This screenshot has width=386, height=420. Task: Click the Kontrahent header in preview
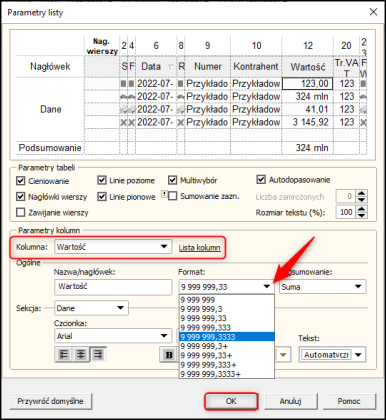[256, 67]
